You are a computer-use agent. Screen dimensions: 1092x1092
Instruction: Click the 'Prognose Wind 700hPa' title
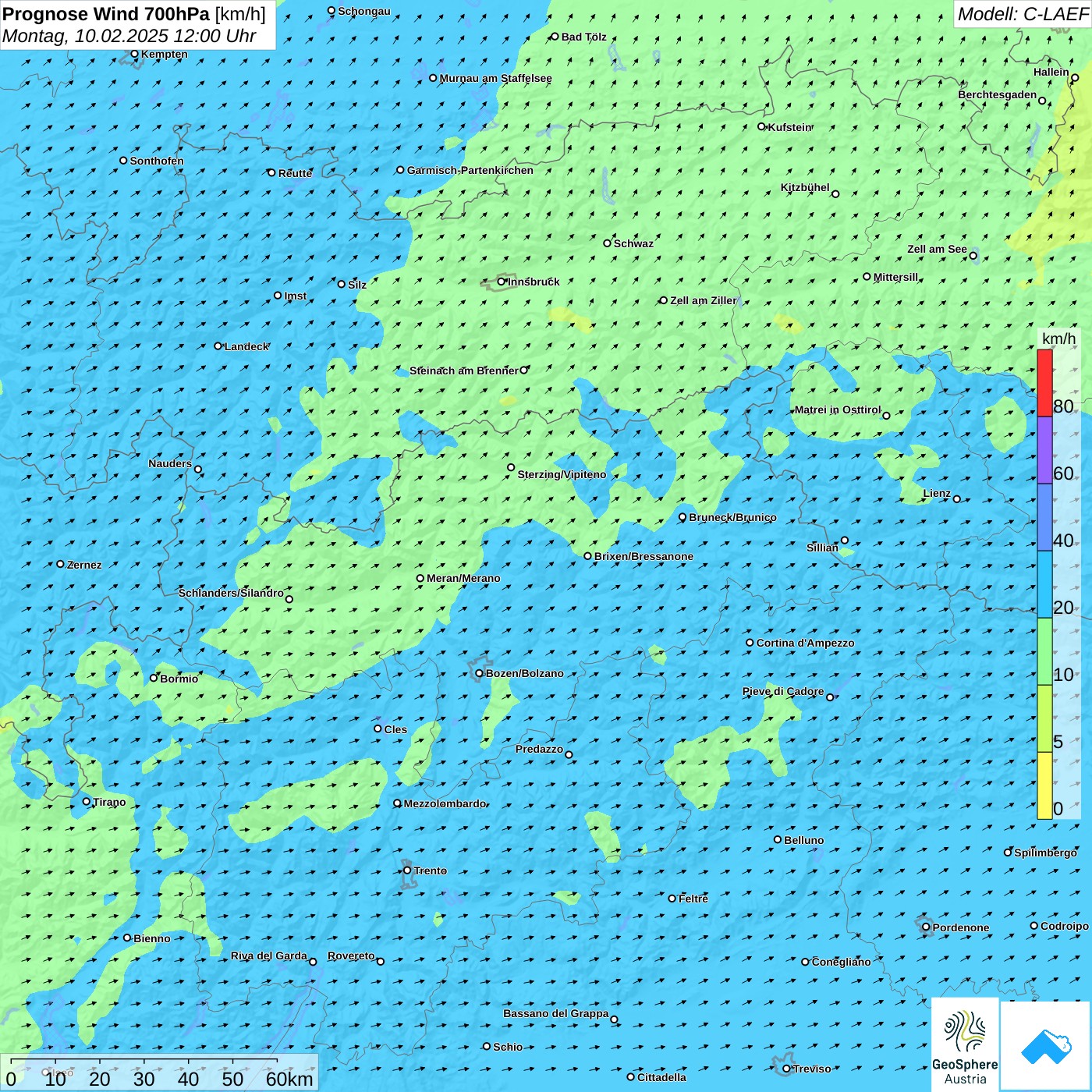click(106, 14)
